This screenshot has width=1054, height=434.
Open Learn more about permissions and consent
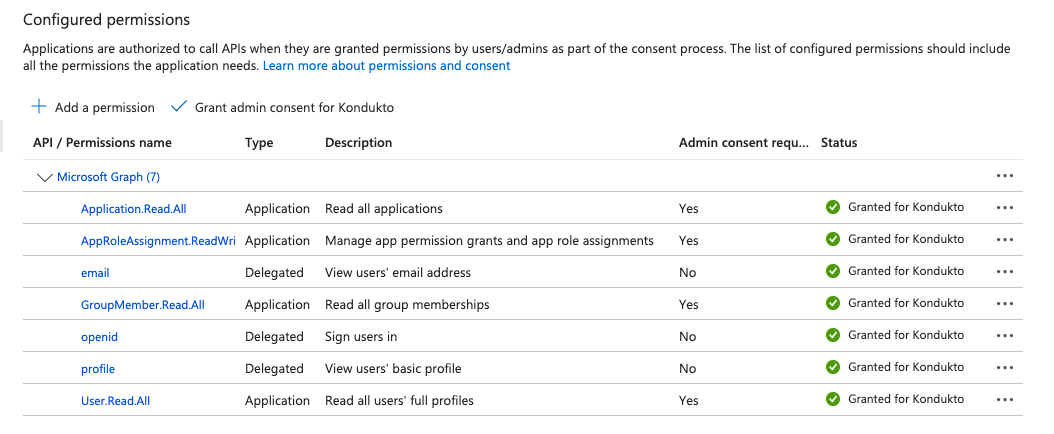click(386, 66)
